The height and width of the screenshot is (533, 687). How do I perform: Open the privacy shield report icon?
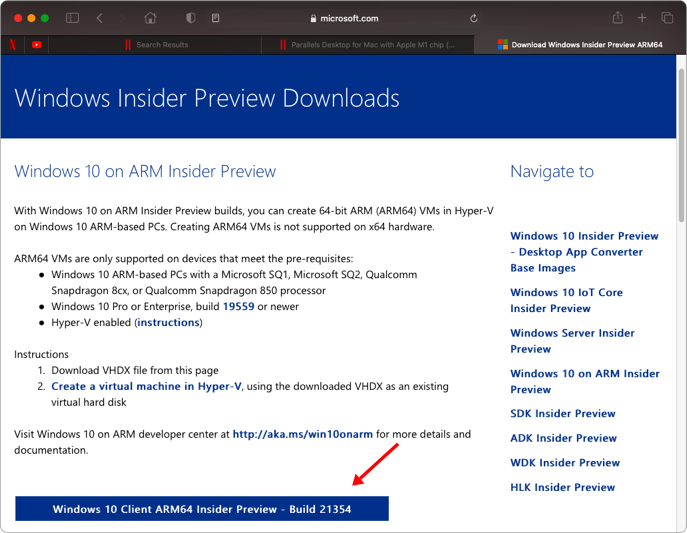(191, 18)
